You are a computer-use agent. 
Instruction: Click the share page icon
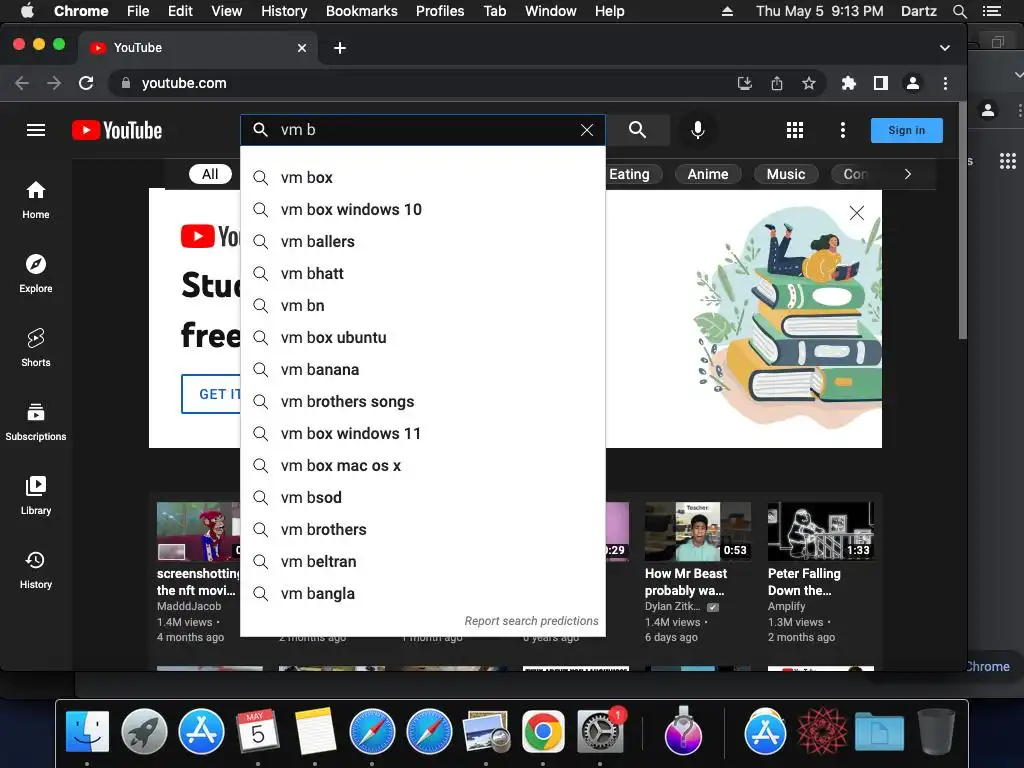tap(776, 83)
